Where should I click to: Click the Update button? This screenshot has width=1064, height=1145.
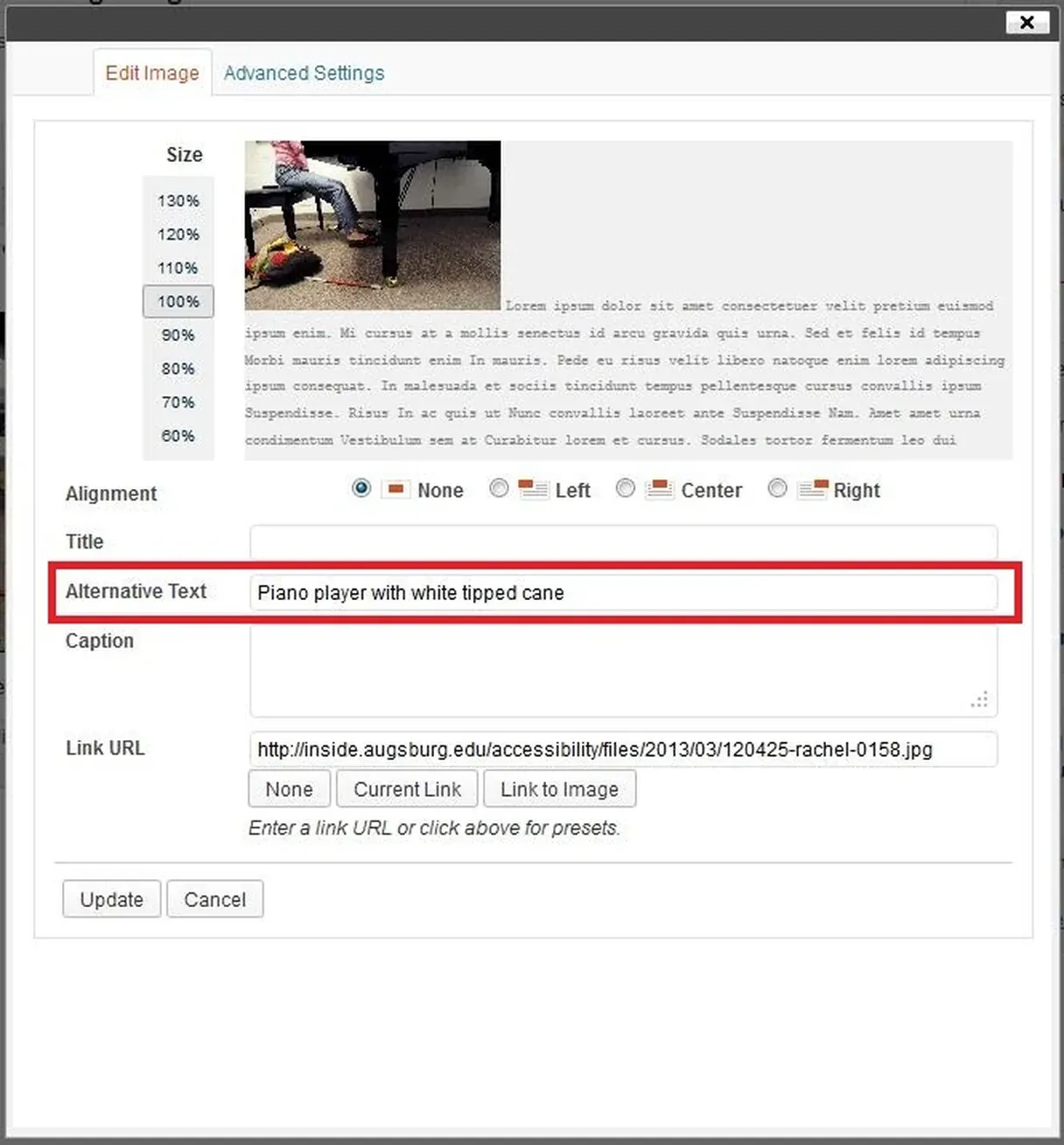click(110, 899)
